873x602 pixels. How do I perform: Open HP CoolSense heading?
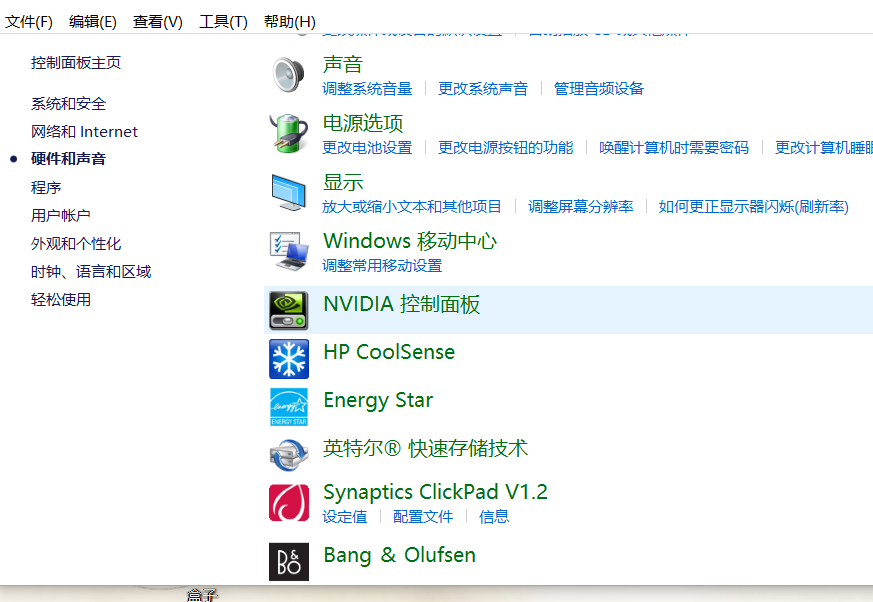click(x=389, y=352)
